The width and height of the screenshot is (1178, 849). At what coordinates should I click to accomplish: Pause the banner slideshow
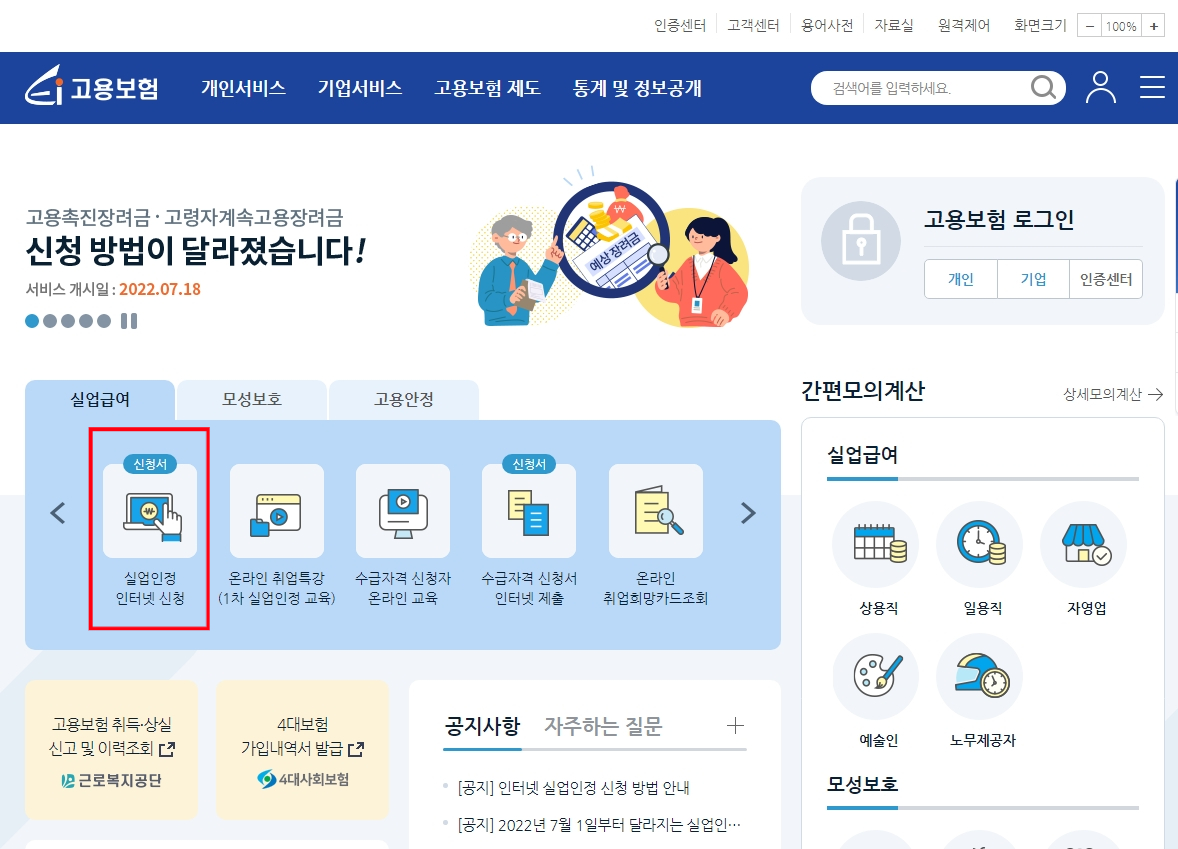[x=129, y=321]
